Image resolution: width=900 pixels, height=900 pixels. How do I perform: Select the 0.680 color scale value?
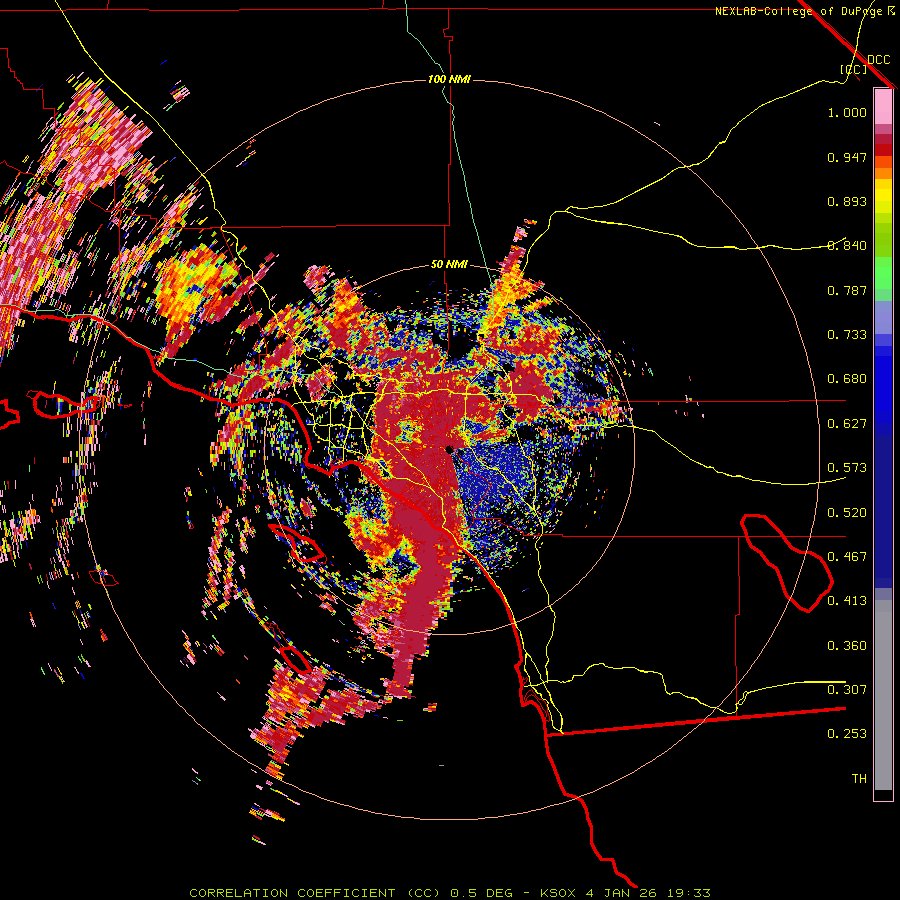point(847,379)
